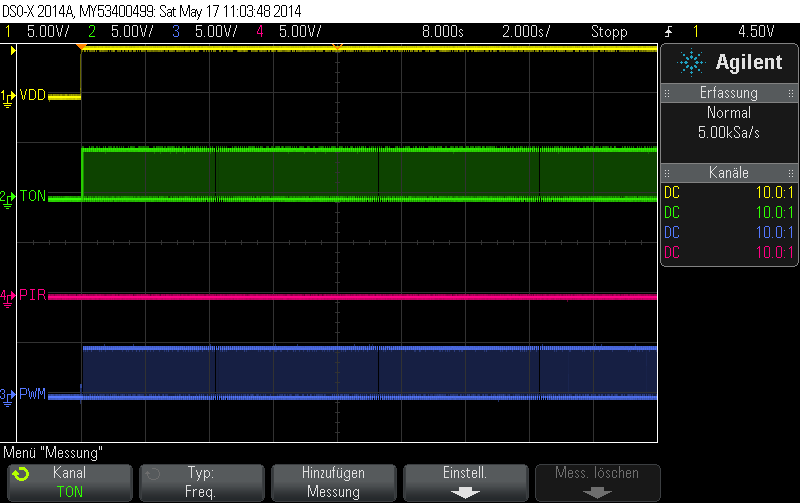
Task: Open the Erfassung panel header
Action: (728, 93)
